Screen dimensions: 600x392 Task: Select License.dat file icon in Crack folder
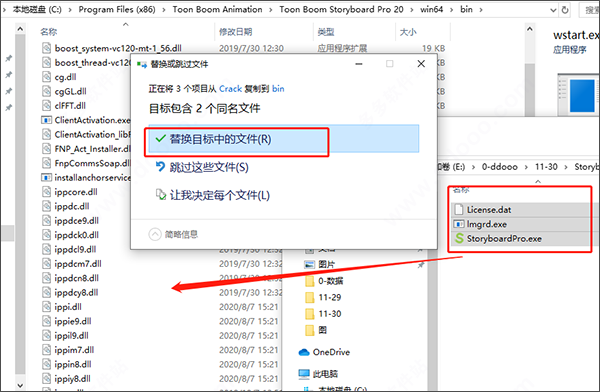[459, 209]
